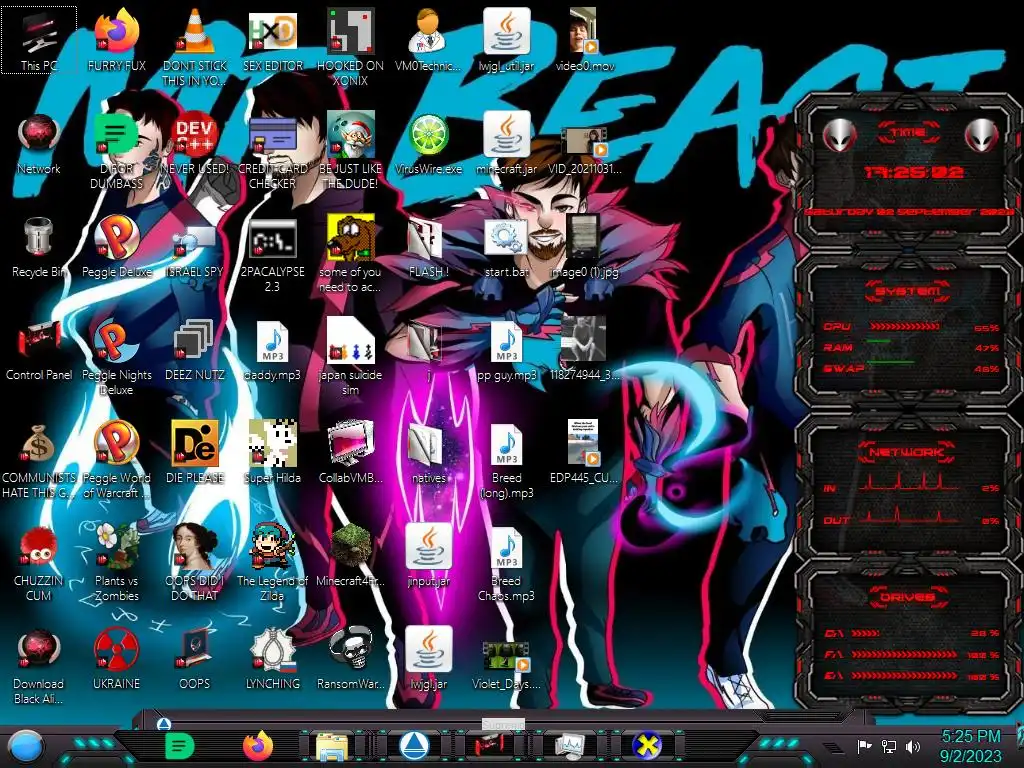Click the left alien head in TIME widget
Screen dimensions: 1024x768
(839, 135)
